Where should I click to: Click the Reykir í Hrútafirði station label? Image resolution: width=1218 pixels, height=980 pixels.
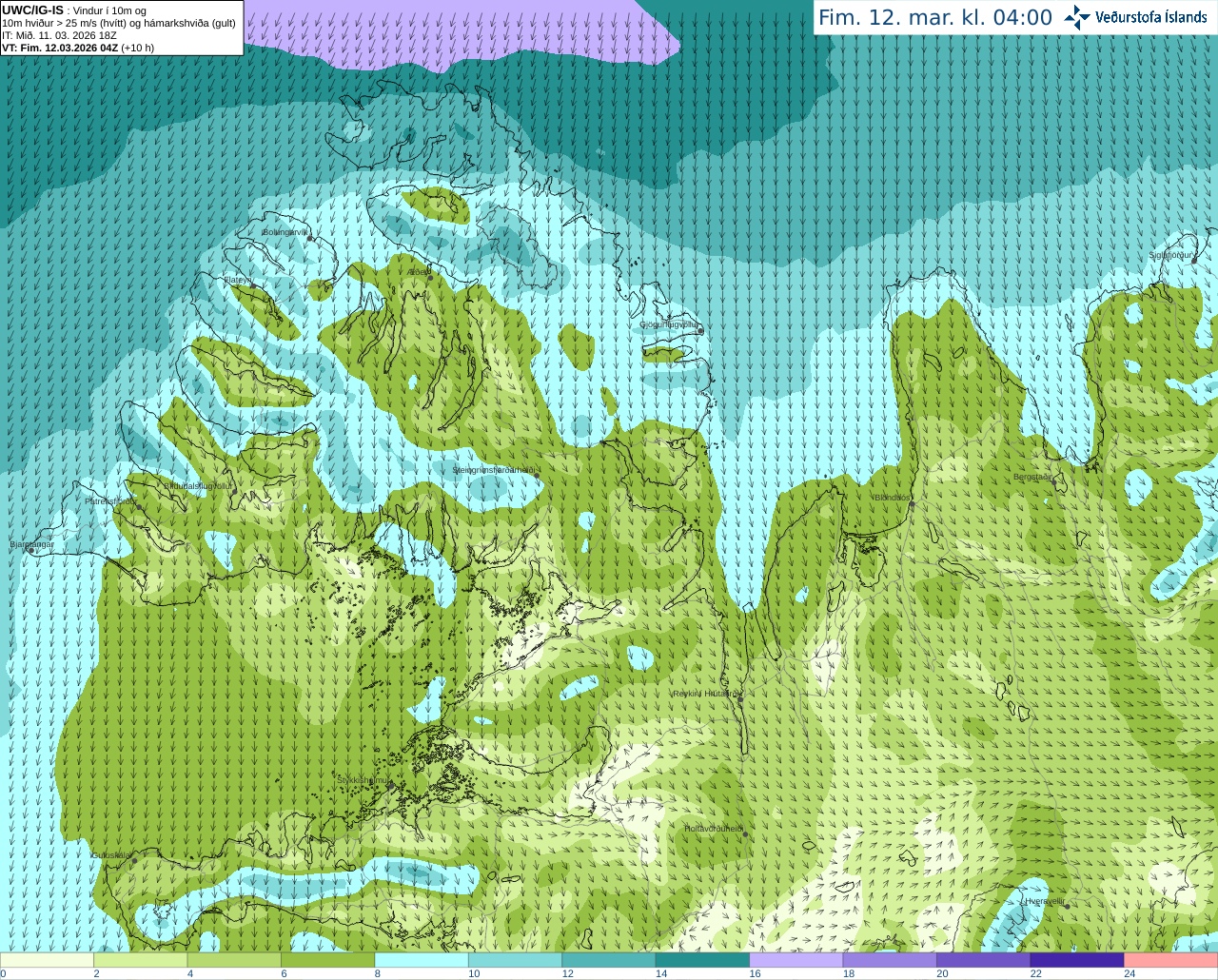[x=705, y=694]
